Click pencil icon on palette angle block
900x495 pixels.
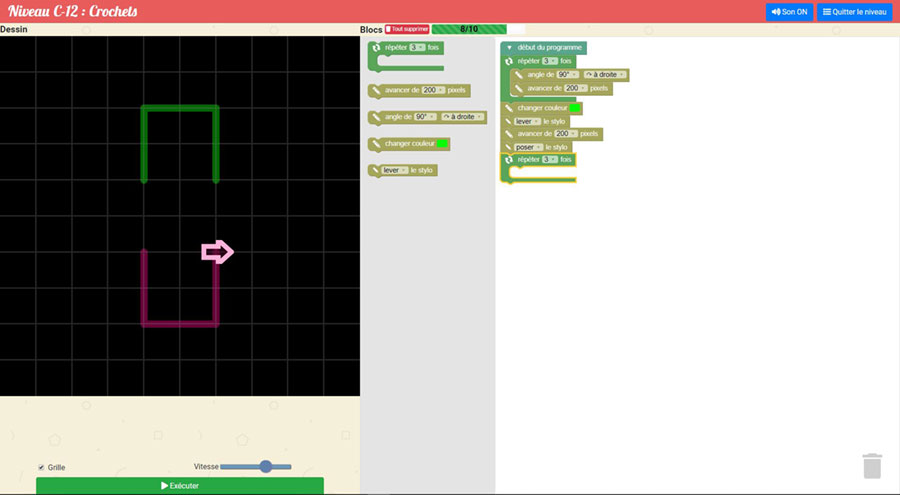[x=376, y=117]
